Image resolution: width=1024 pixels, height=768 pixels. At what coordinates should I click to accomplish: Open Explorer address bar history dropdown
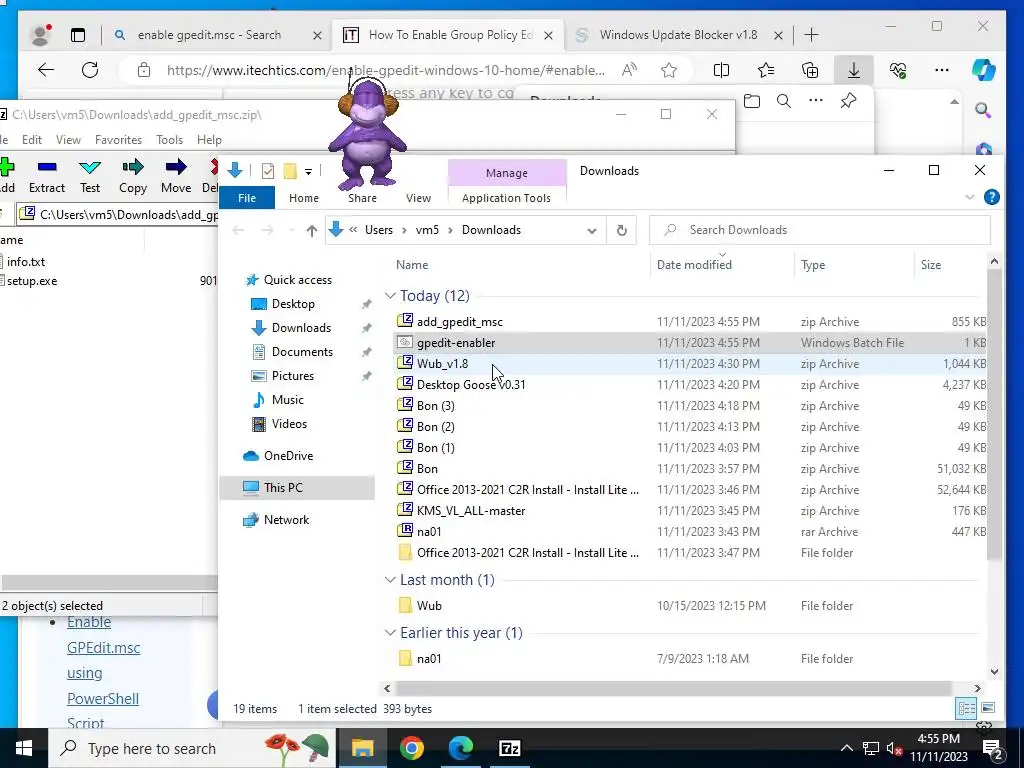click(592, 231)
